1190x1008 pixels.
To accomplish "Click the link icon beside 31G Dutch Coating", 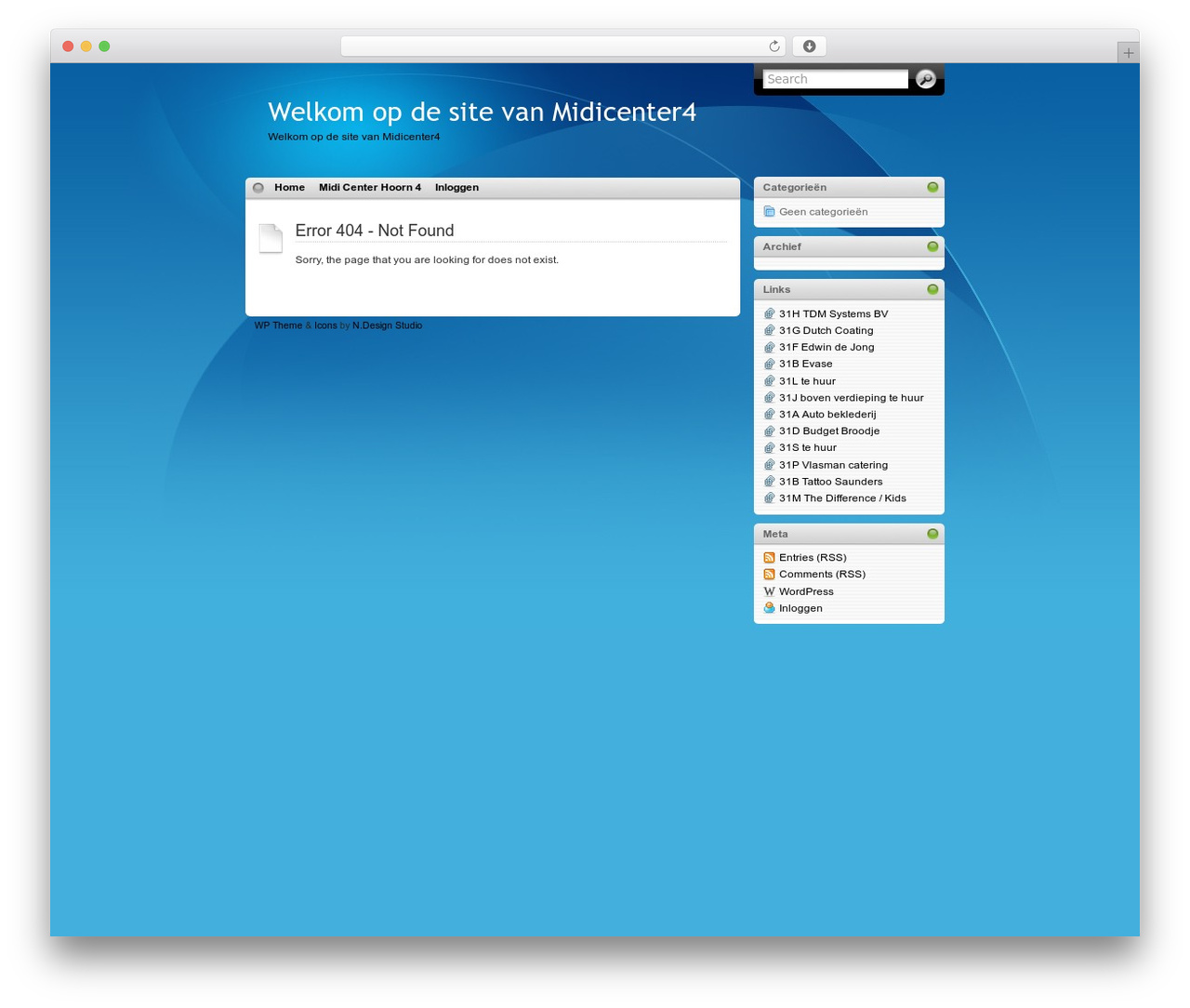I will (x=769, y=331).
